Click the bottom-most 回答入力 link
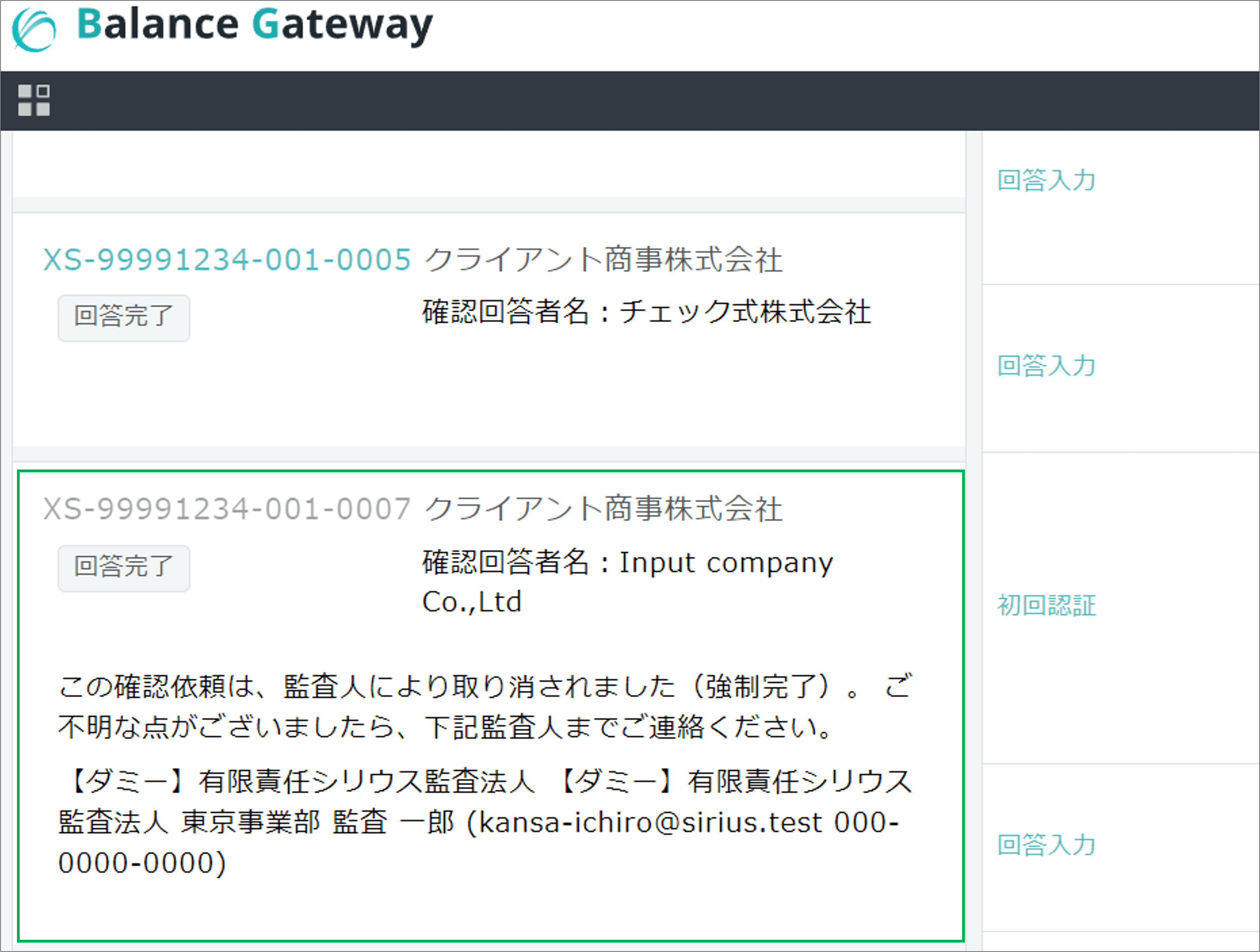This screenshot has height=952, width=1260. tap(1046, 844)
